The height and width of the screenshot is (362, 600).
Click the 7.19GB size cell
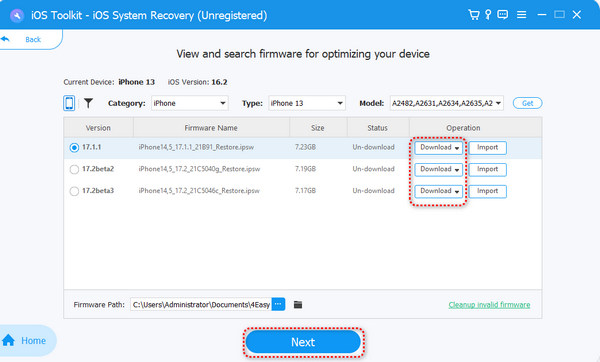tap(305, 169)
